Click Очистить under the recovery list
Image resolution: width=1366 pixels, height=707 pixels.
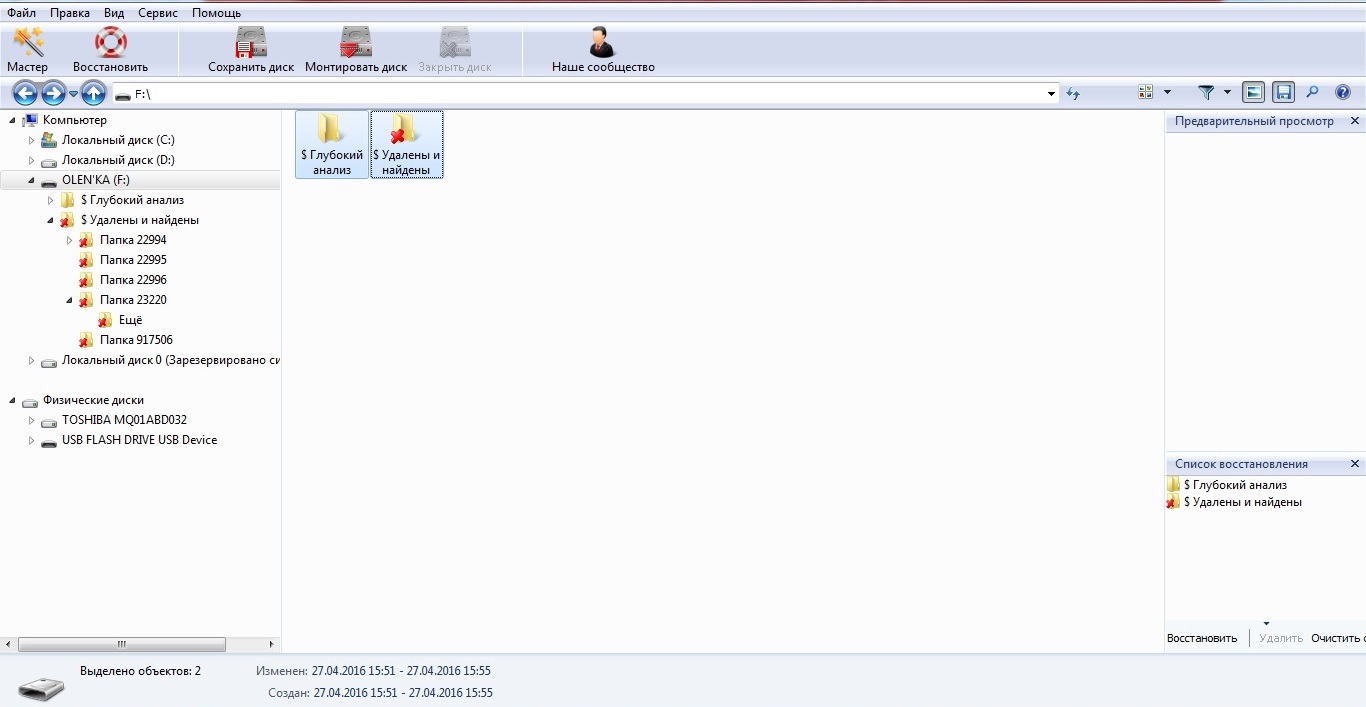pyautogui.click(x=1337, y=638)
